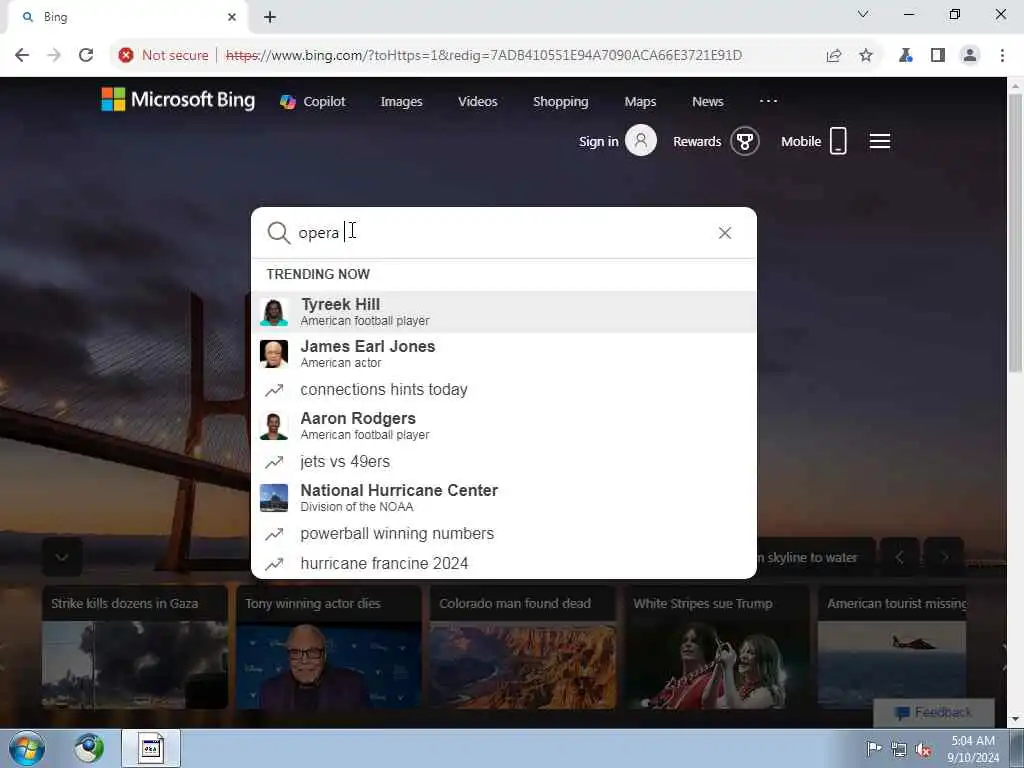
Task: Expand more options ellipsis in Bing header
Action: [x=769, y=101]
